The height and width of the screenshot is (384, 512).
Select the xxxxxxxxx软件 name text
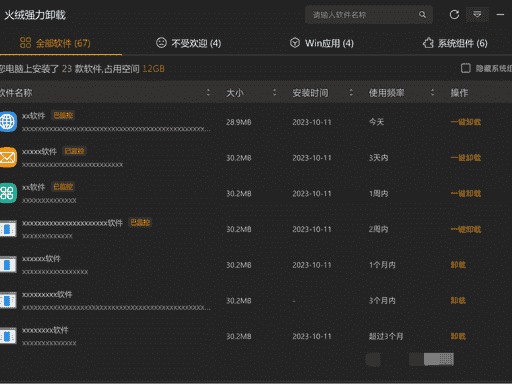(47, 294)
